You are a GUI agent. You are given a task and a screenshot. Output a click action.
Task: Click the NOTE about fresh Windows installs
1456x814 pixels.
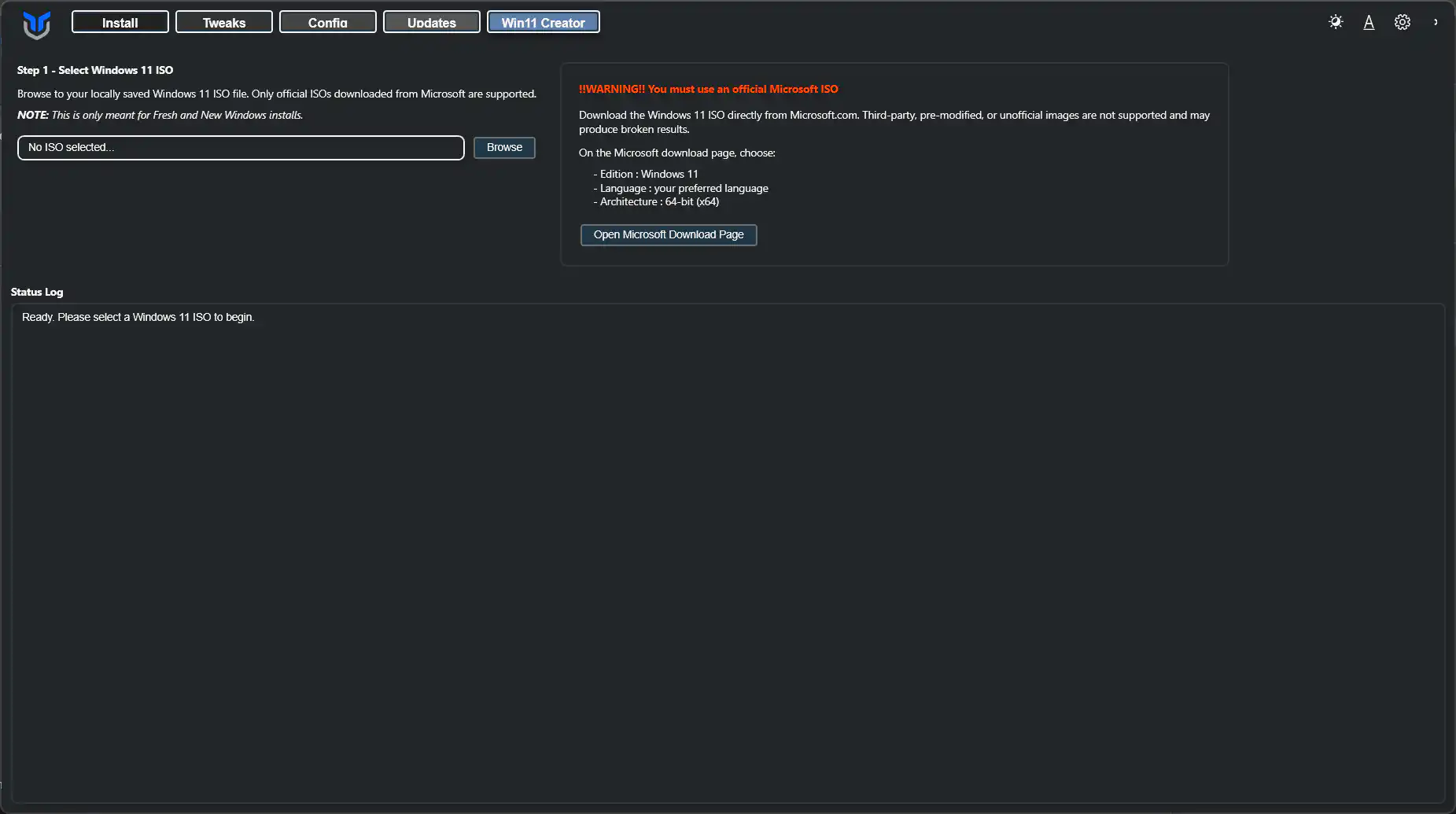click(x=160, y=115)
